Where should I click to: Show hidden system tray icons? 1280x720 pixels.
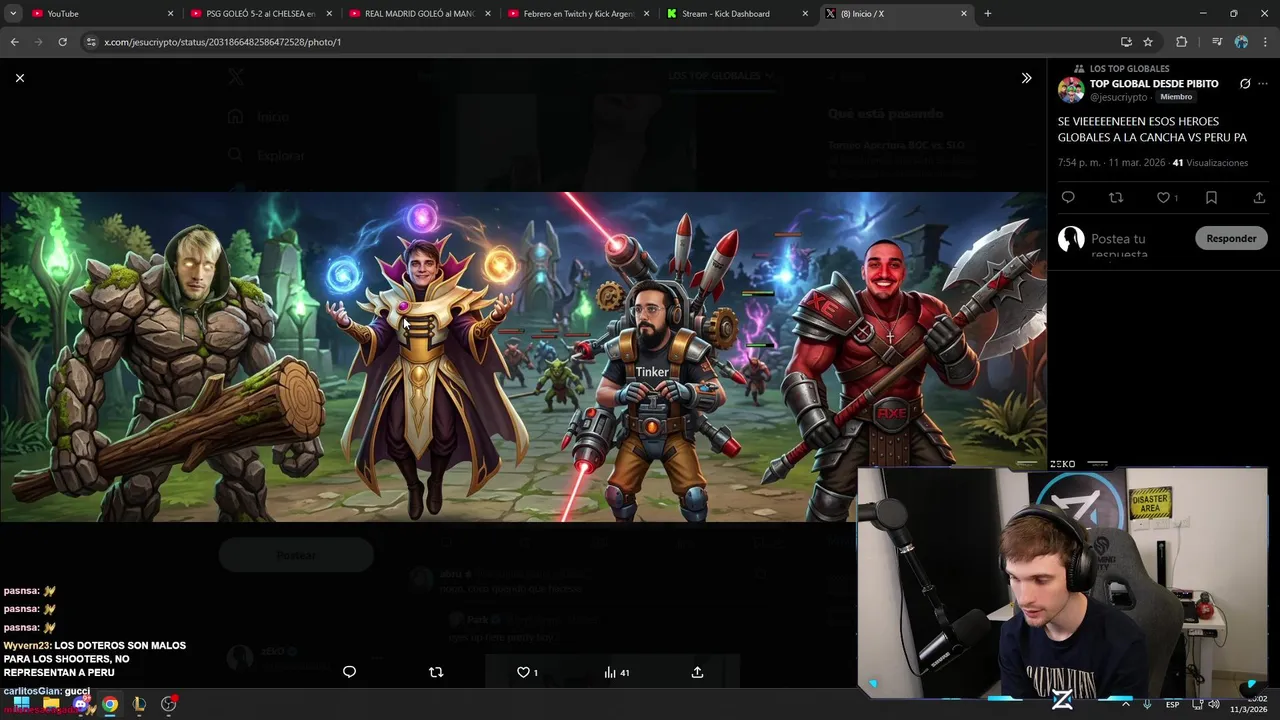(1126, 704)
